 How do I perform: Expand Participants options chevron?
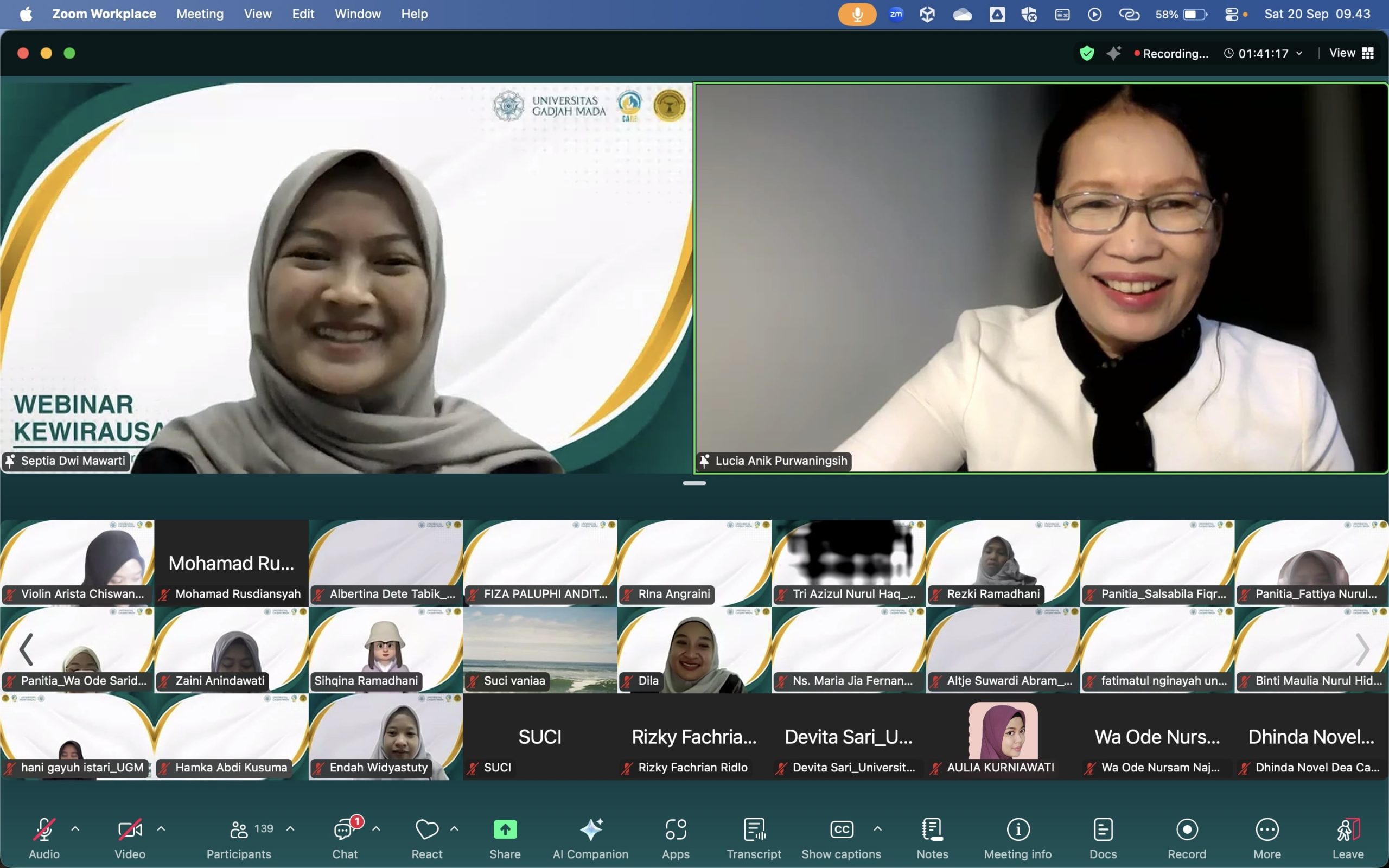pyautogui.click(x=290, y=828)
